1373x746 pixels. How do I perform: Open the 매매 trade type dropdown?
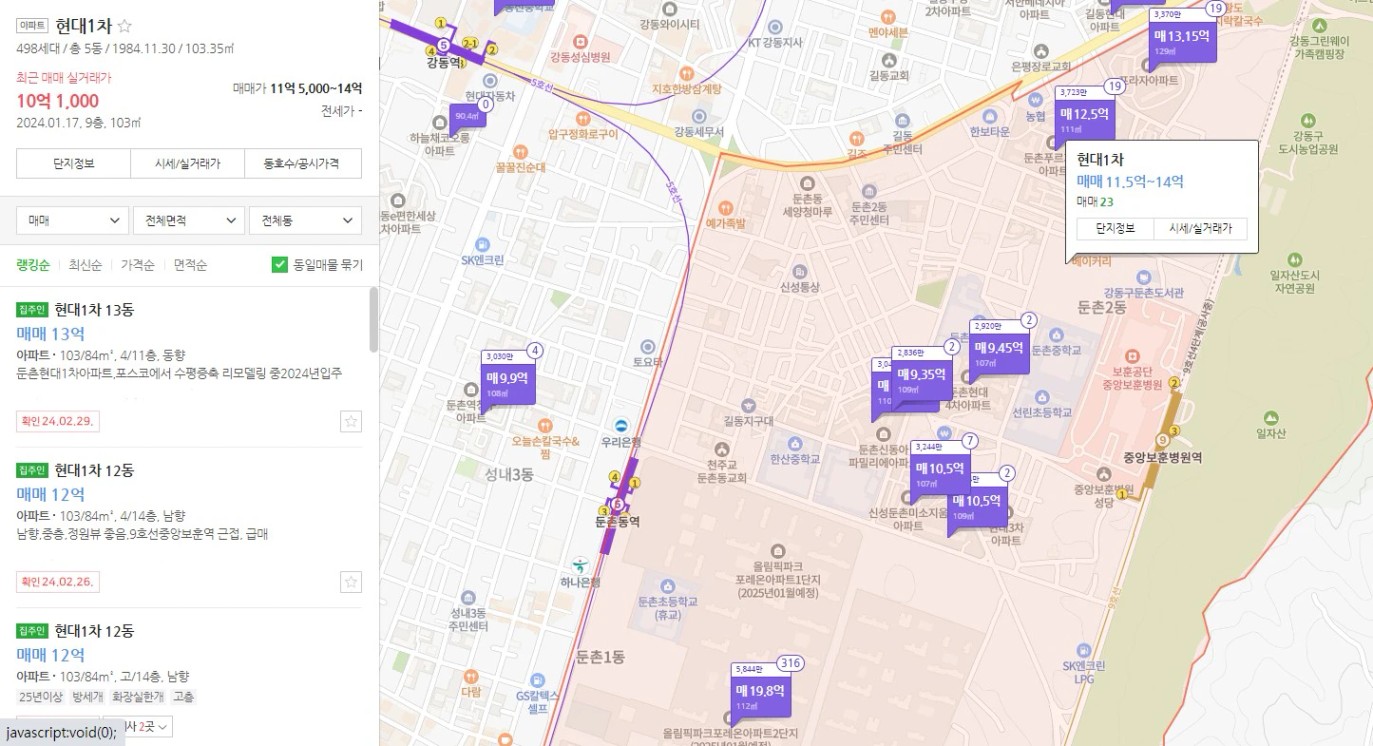(72, 220)
